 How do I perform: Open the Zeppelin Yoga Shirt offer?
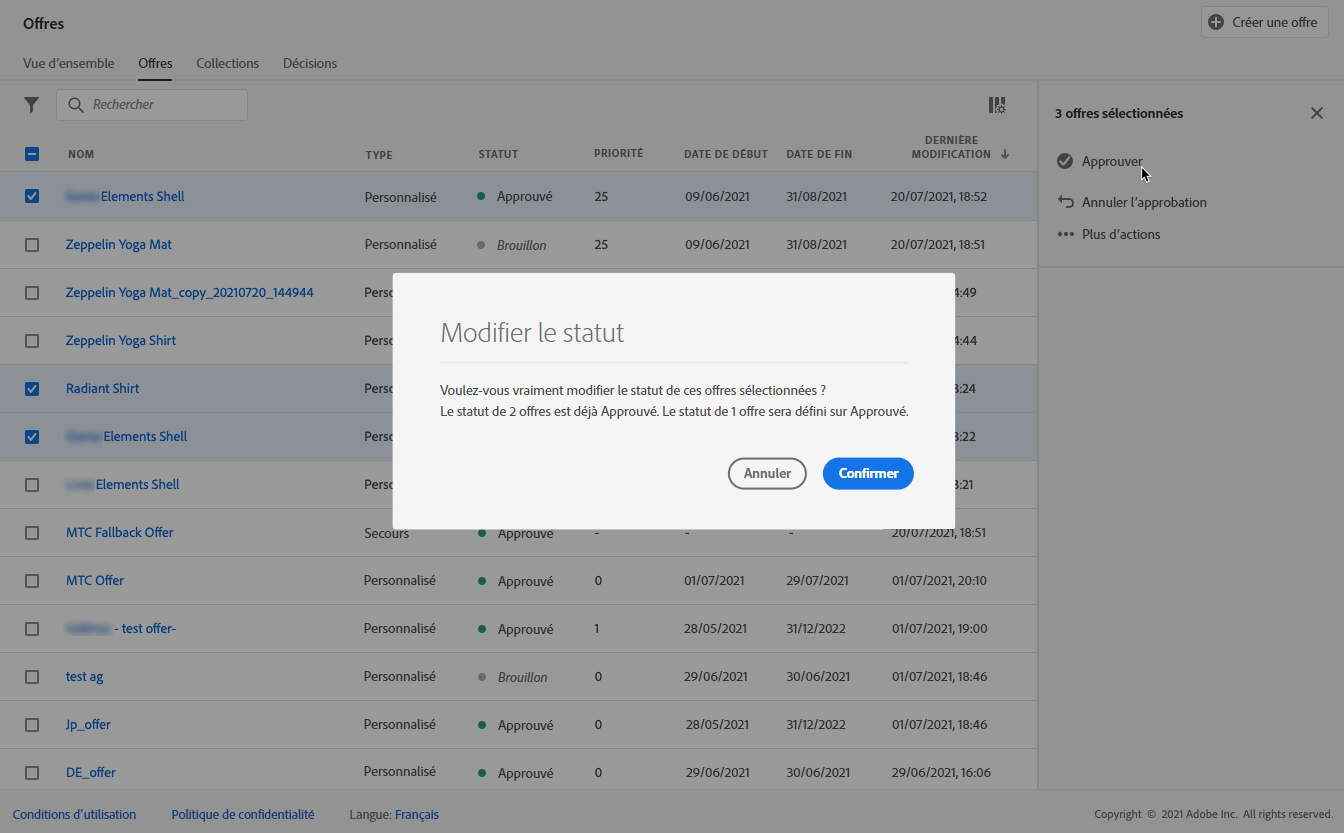[x=121, y=341]
